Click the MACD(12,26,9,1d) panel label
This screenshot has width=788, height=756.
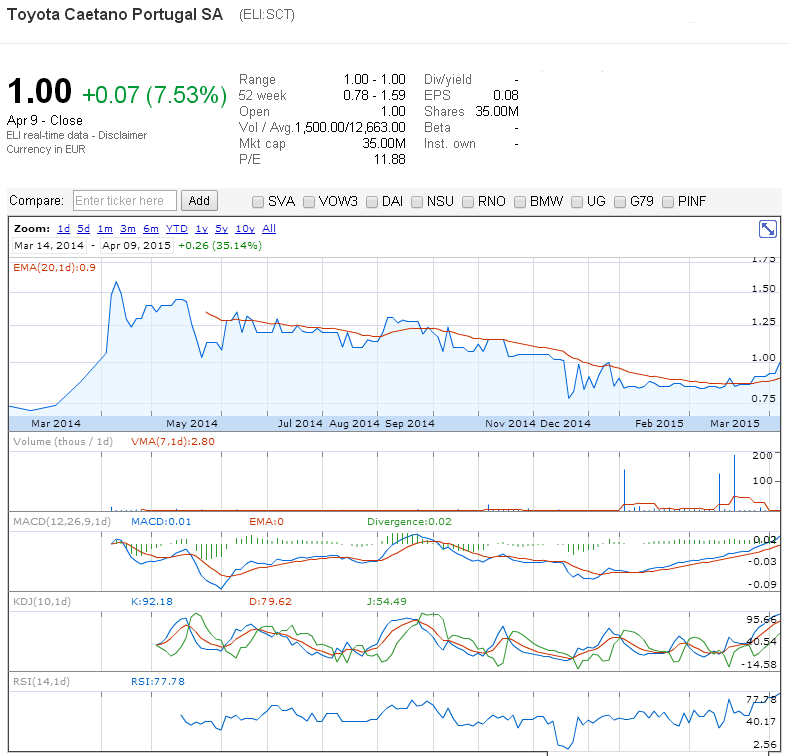(x=62, y=521)
